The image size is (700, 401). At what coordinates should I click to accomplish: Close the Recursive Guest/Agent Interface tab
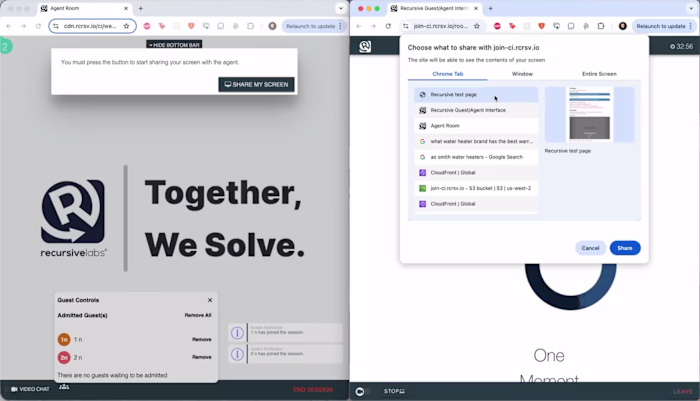coord(475,8)
